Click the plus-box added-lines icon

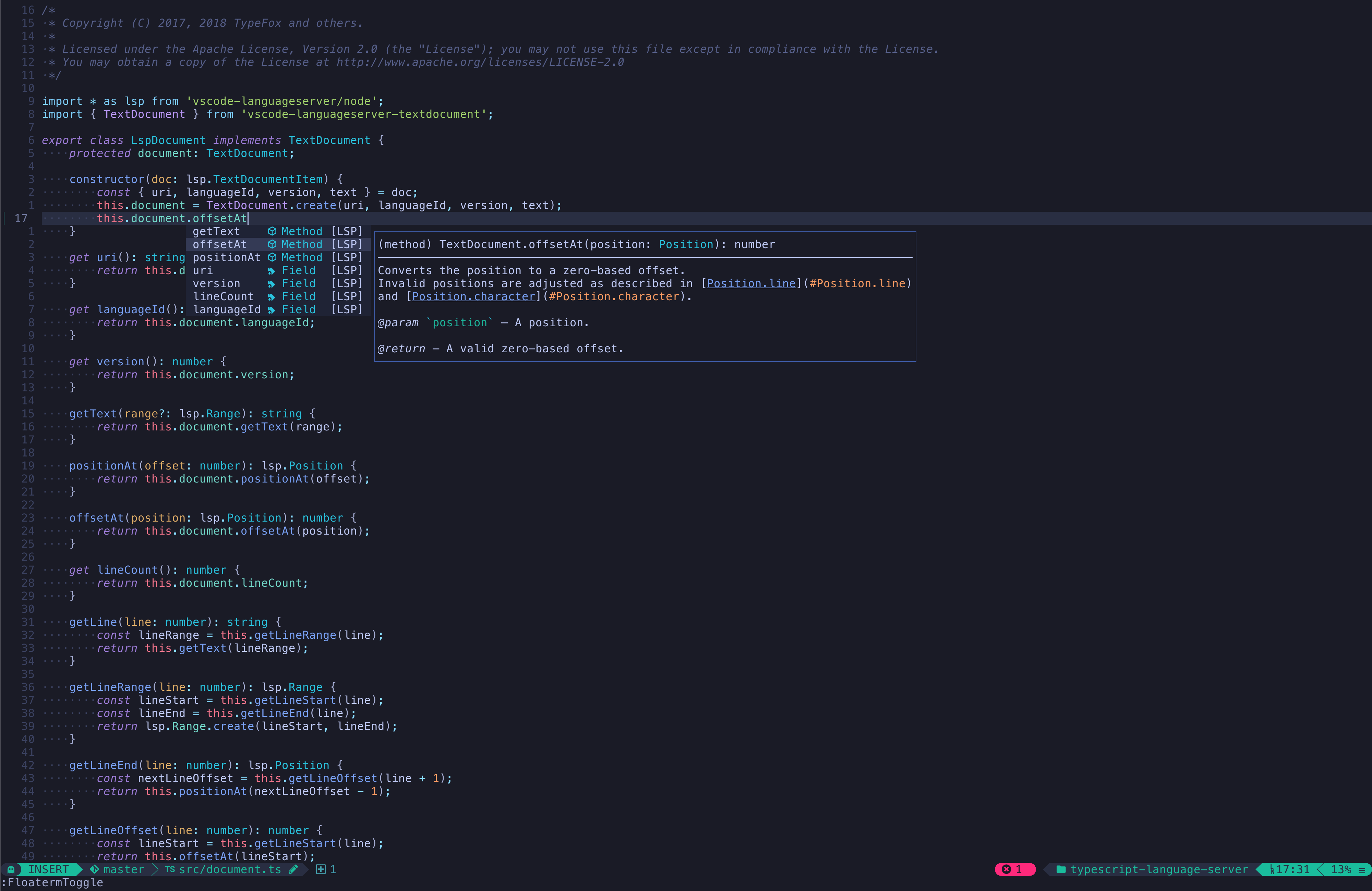pos(321,869)
